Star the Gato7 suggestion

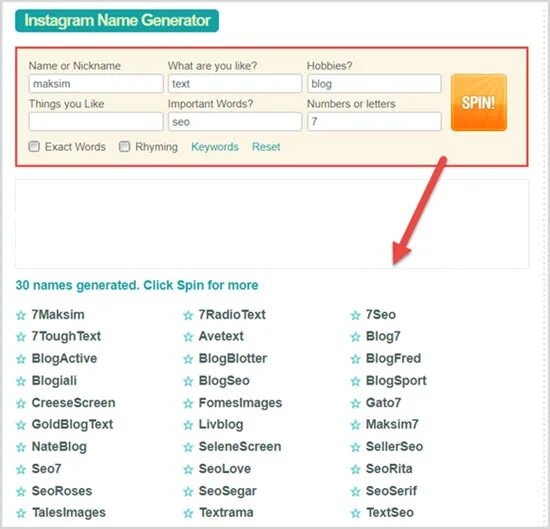tap(356, 403)
